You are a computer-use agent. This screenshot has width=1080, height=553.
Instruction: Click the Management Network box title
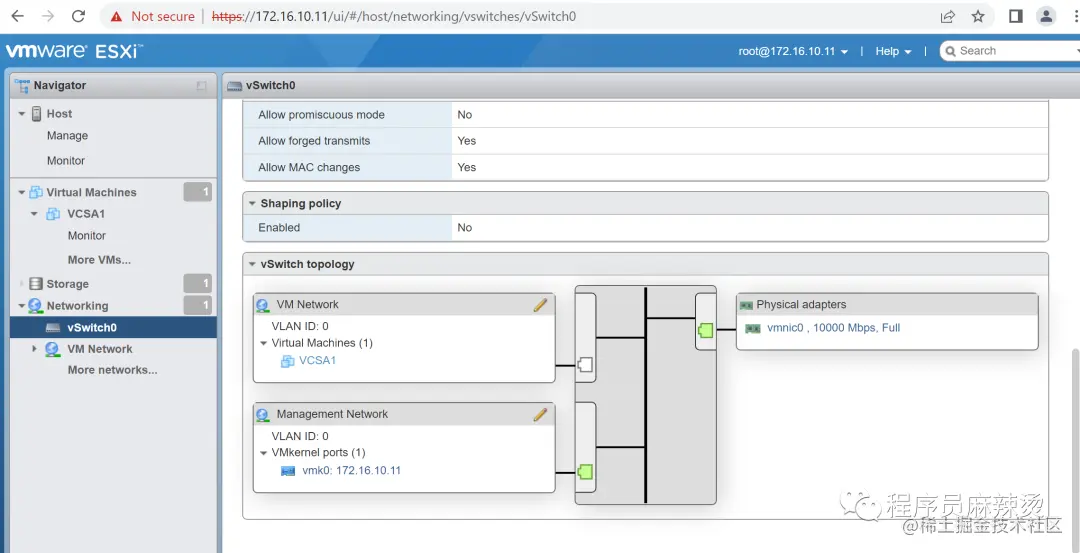coord(332,414)
